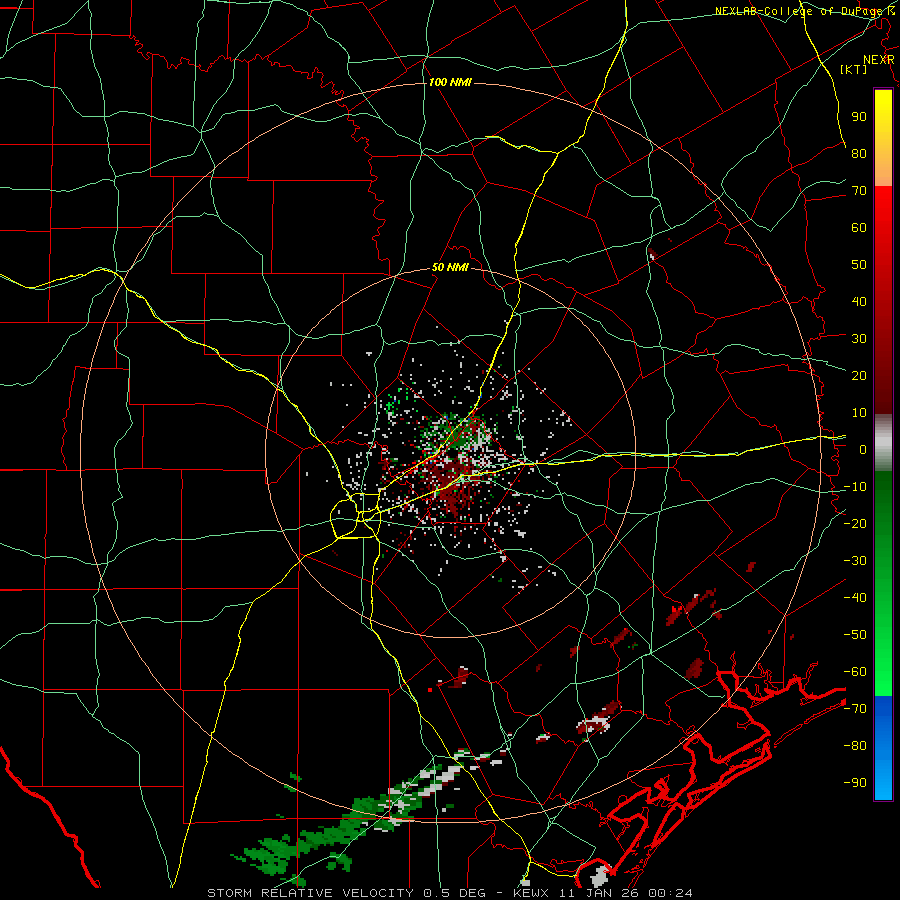Click the "100 NMI" range ring label
The width and height of the screenshot is (900, 900).
coord(450,82)
